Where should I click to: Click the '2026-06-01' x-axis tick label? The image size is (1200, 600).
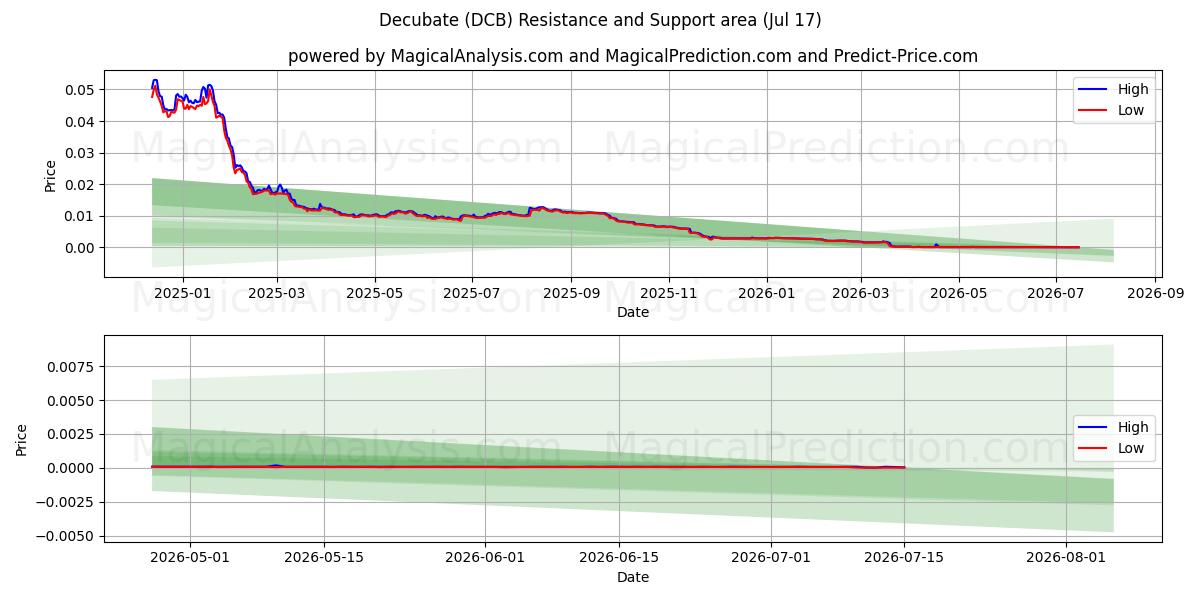486,558
